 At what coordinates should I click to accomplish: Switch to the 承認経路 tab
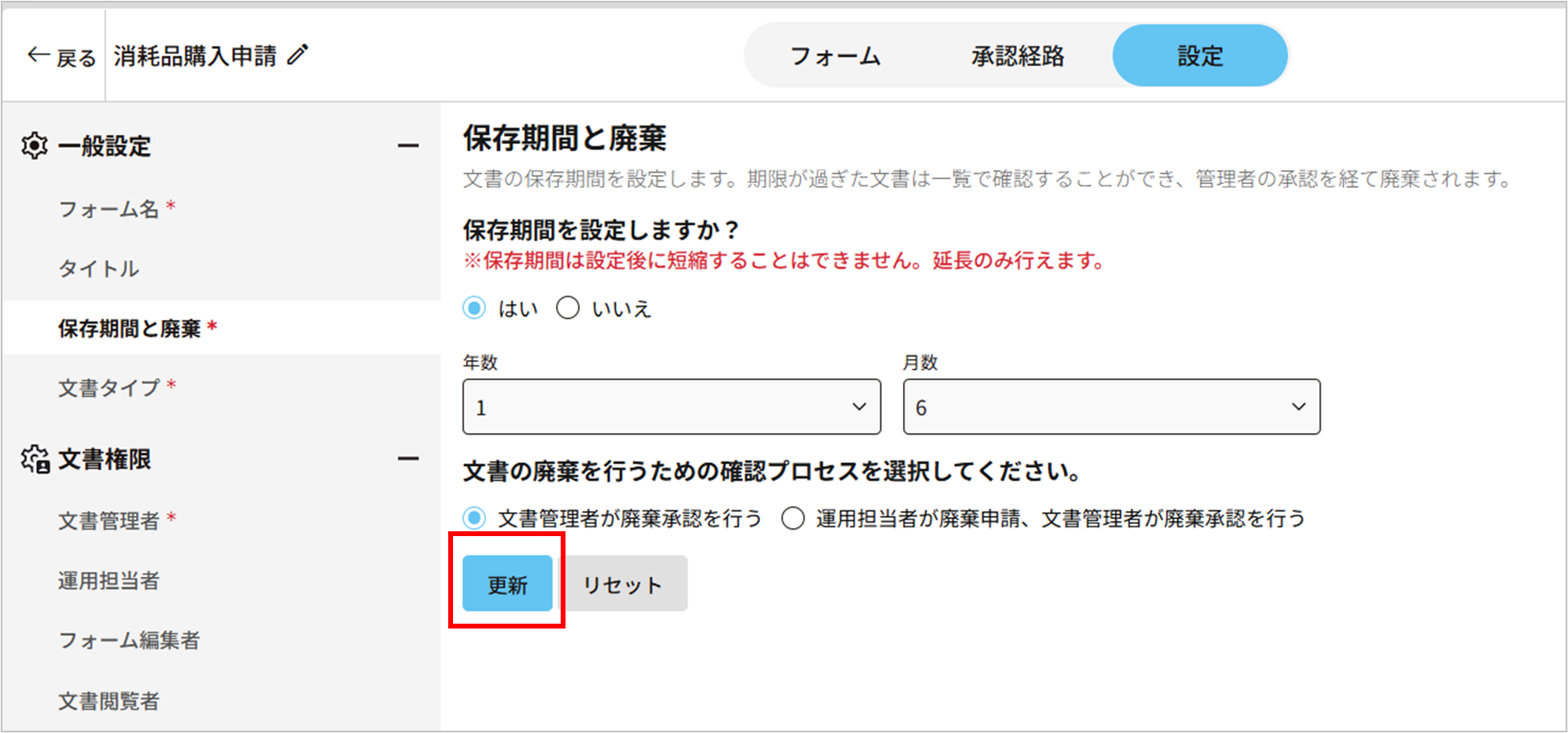[x=1017, y=55]
